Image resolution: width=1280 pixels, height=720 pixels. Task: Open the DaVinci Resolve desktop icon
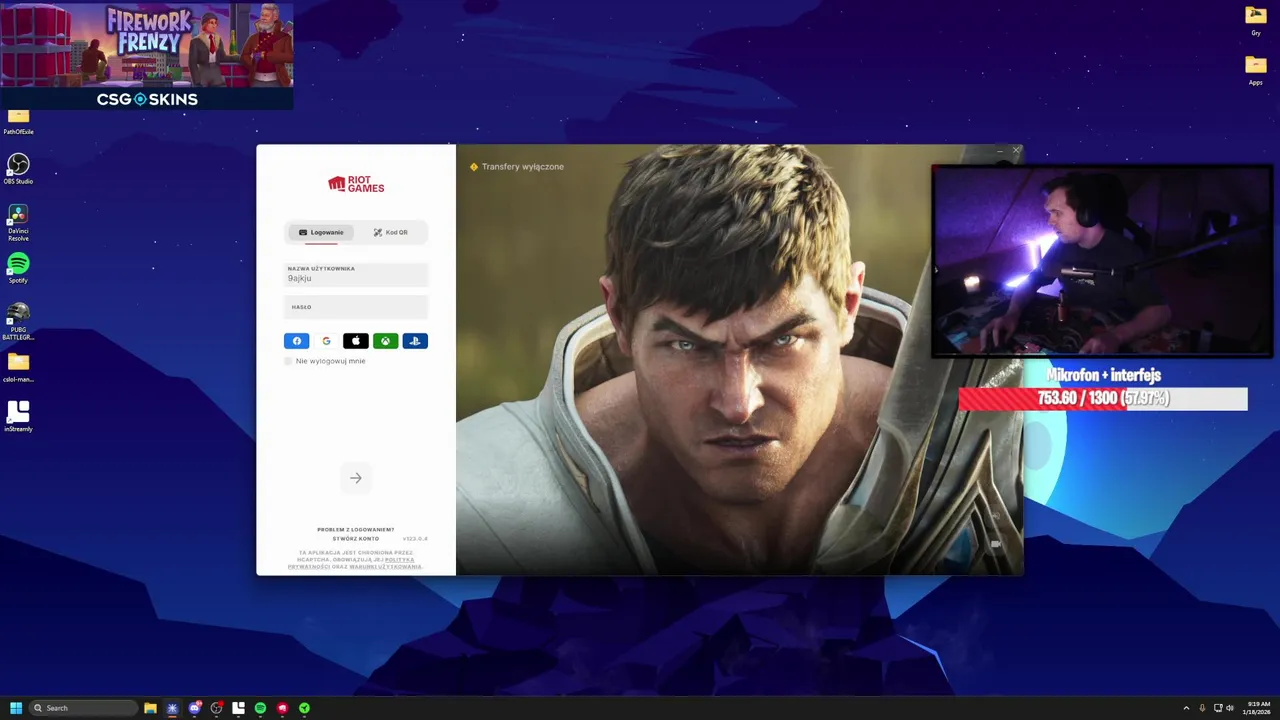click(18, 222)
